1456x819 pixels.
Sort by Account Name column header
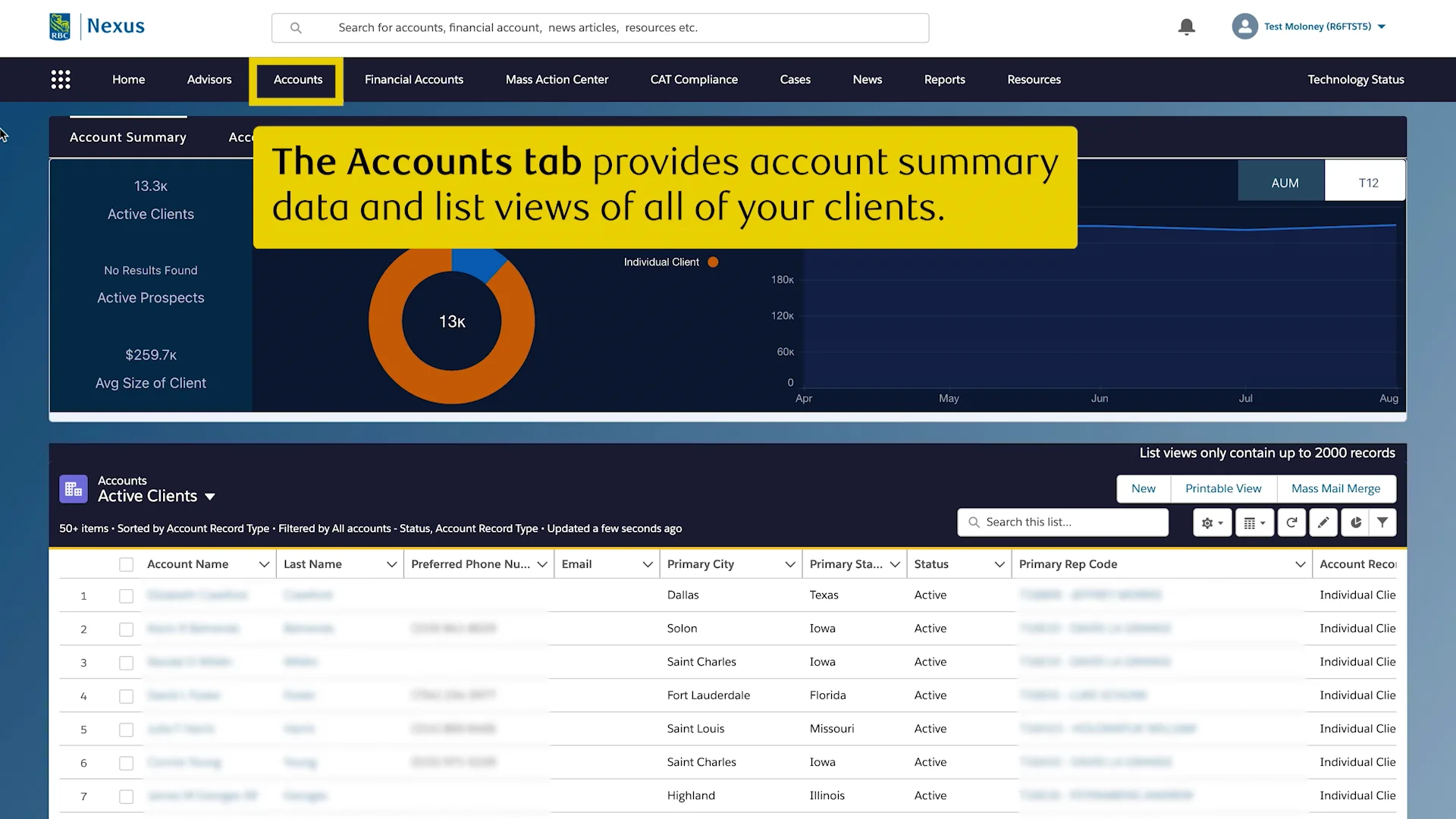tap(187, 564)
